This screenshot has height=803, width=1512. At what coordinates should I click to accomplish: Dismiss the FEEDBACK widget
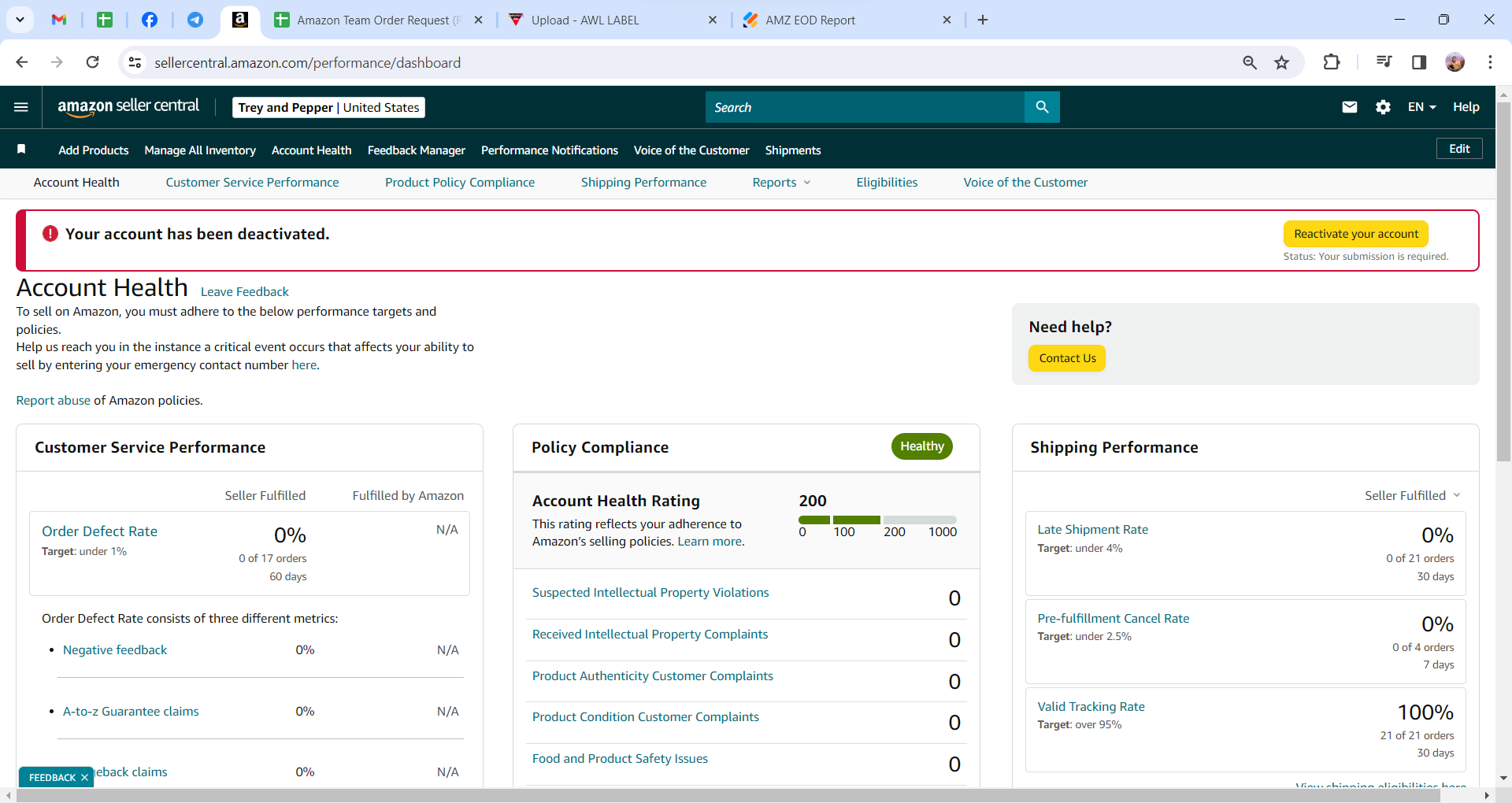coord(84,778)
